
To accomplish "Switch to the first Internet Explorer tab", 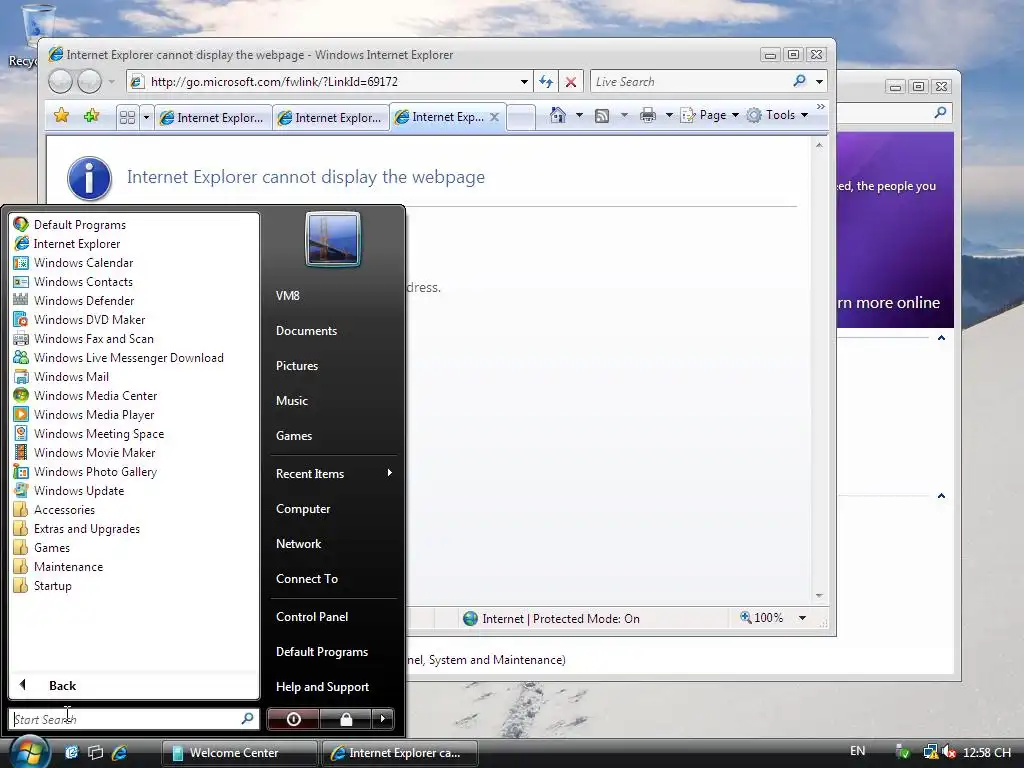I will tap(213, 118).
